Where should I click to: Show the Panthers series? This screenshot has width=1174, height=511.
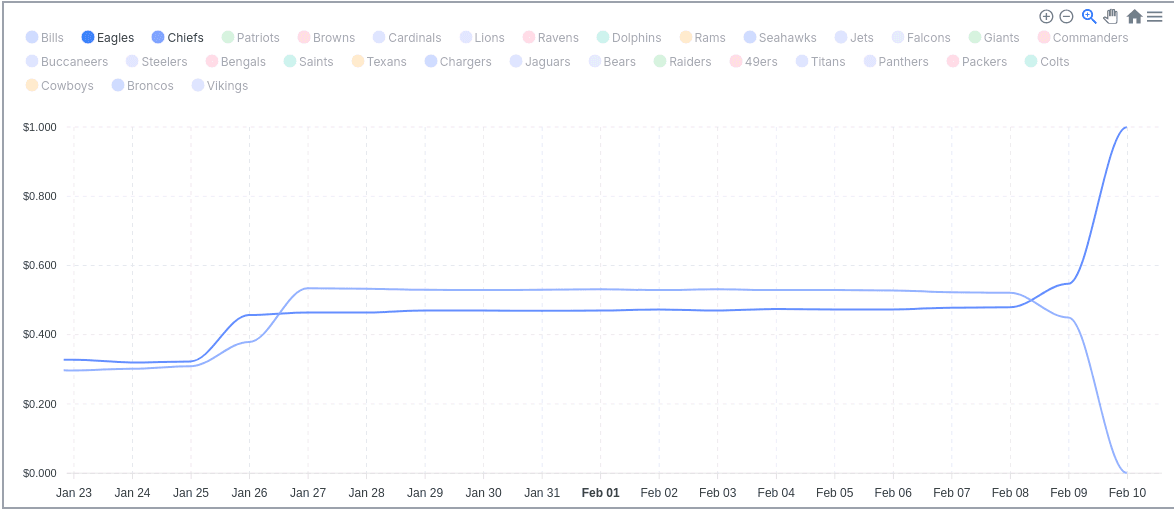coord(896,61)
